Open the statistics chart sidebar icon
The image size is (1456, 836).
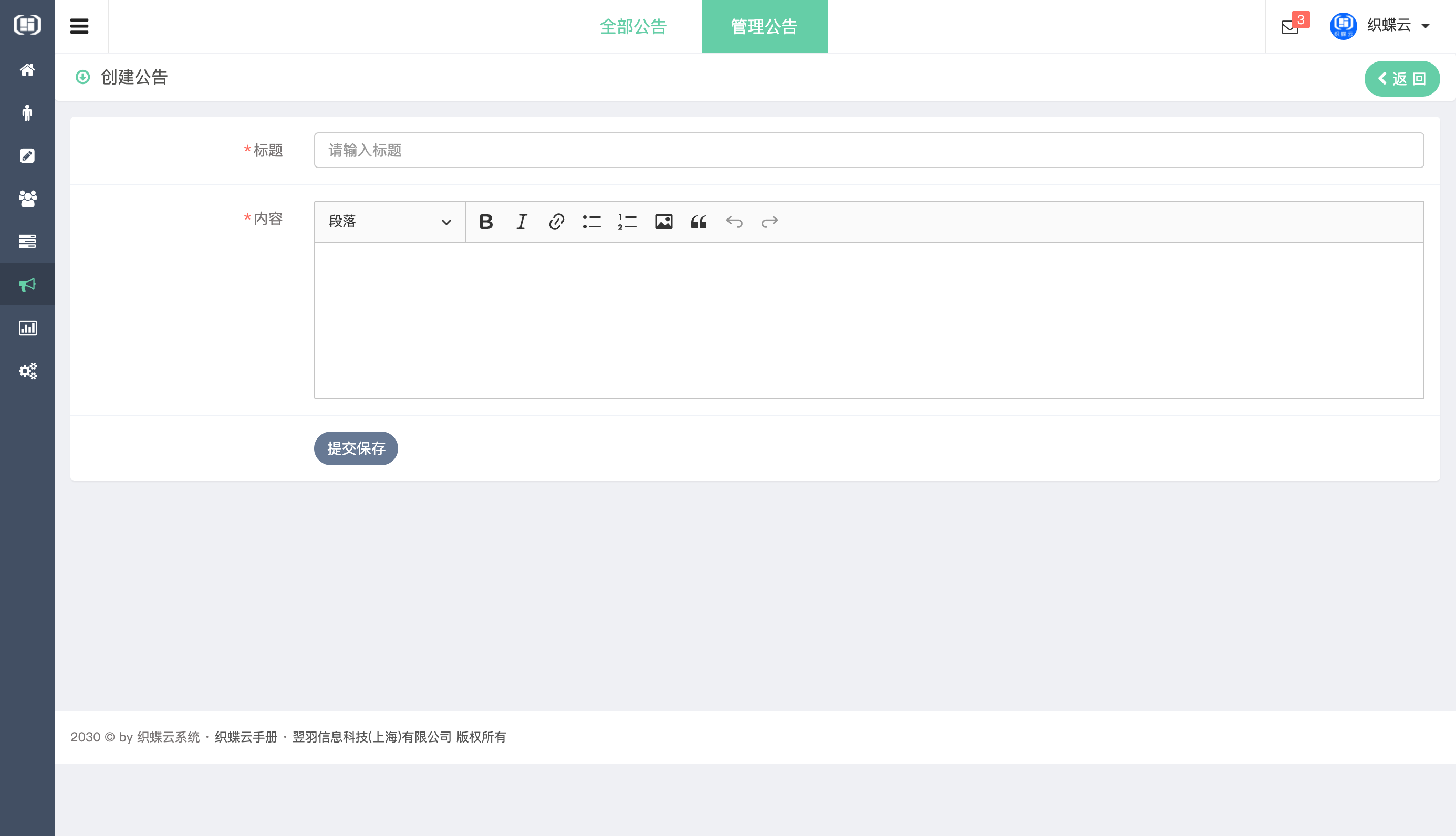(x=27, y=328)
